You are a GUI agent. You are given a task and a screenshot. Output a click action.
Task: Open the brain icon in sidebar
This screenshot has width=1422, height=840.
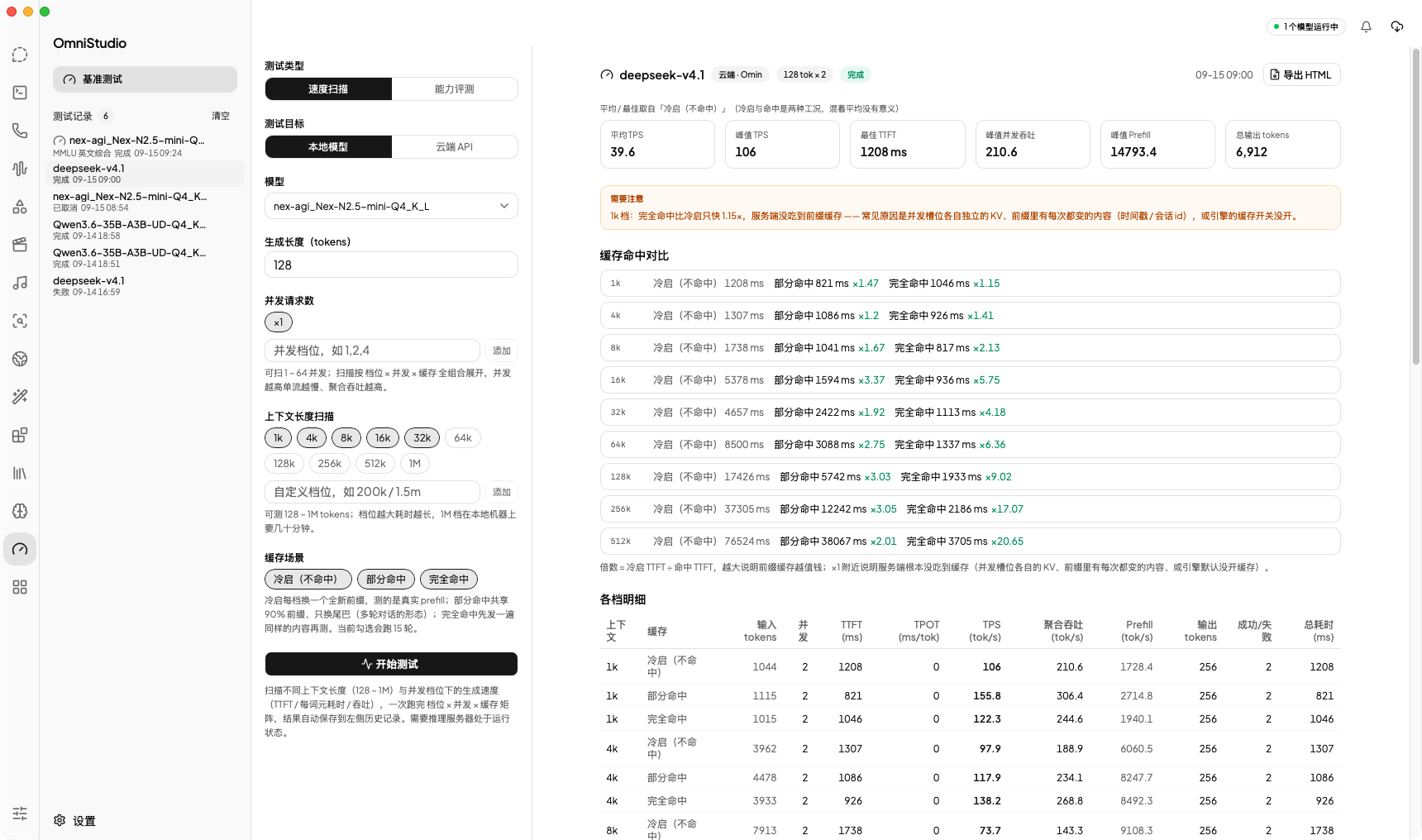(20, 511)
